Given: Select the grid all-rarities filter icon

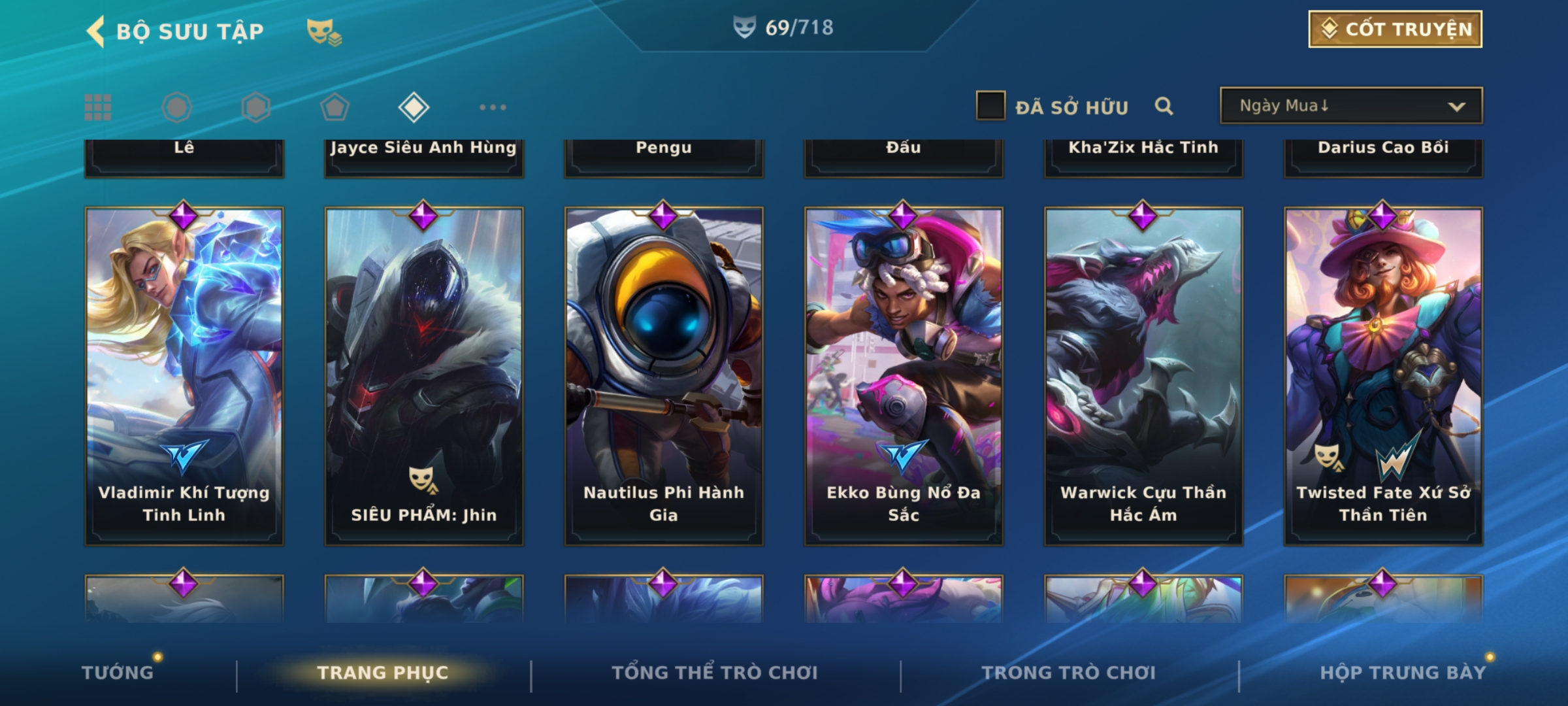Looking at the screenshot, I should click(98, 107).
